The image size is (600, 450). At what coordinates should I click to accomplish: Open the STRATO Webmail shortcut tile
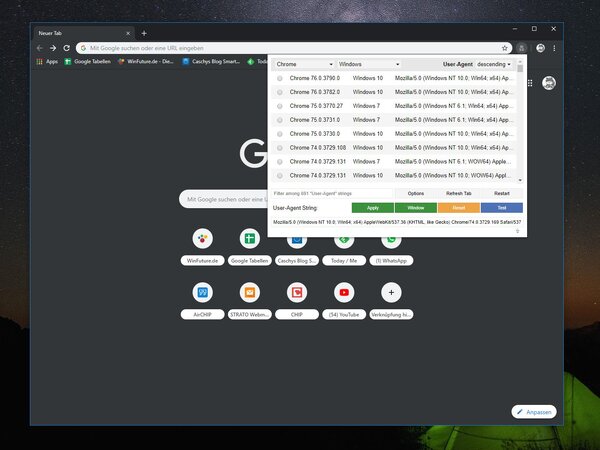[249, 292]
